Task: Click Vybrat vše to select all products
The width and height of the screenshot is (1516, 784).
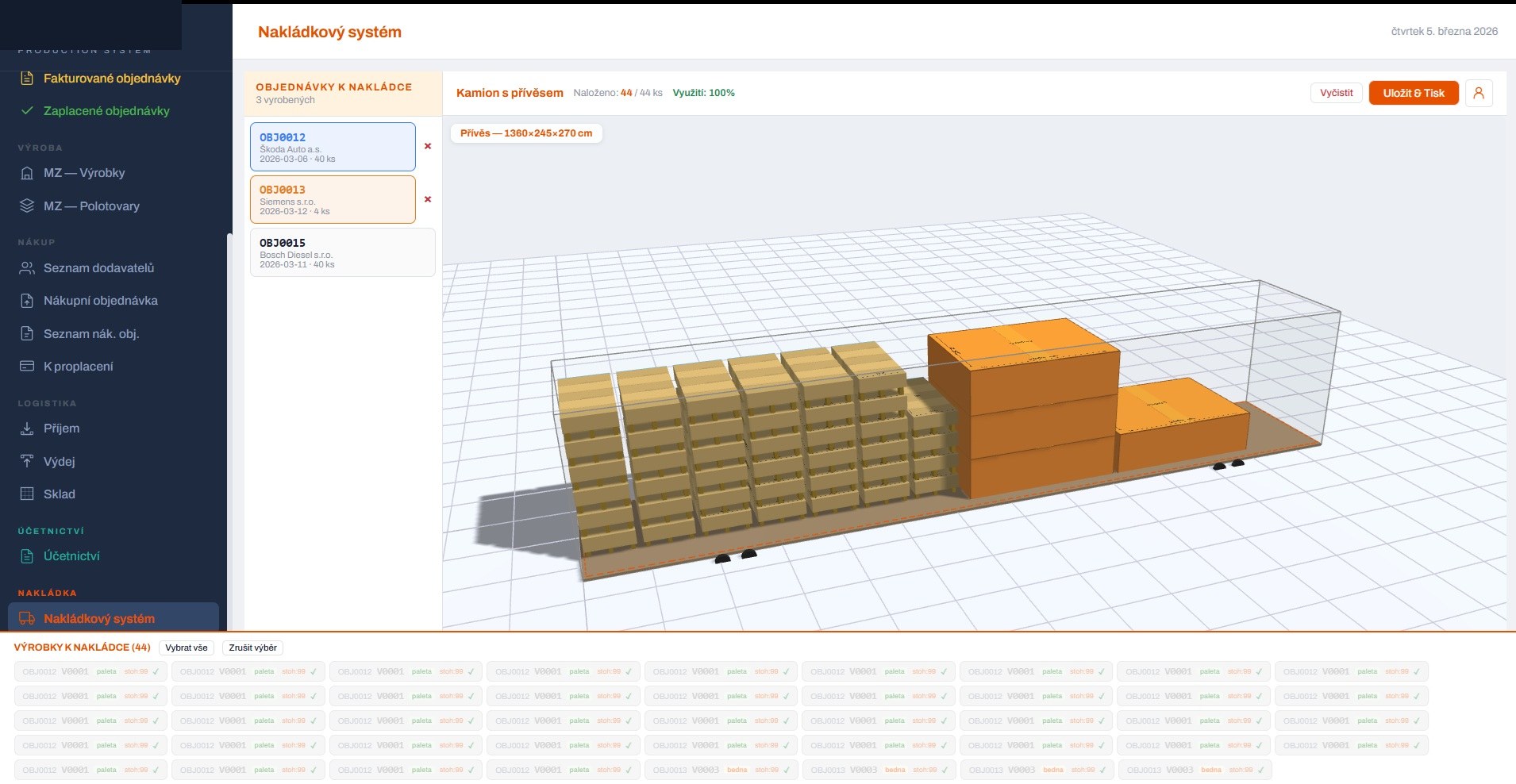Action: click(187, 648)
